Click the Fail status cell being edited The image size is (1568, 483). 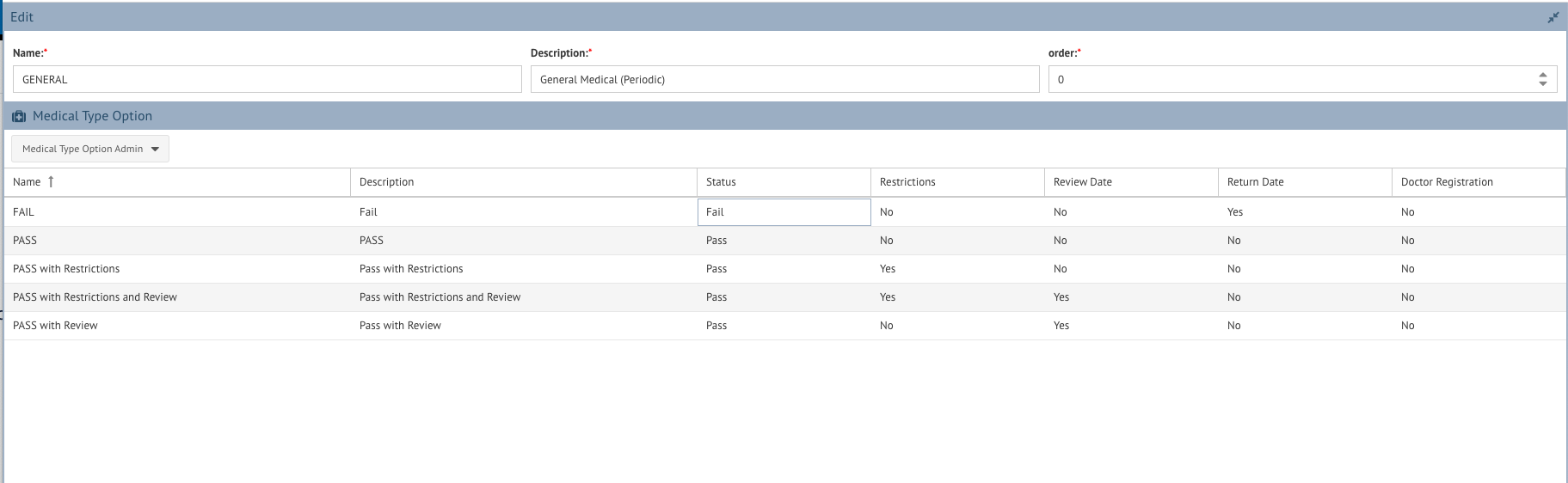[784, 212]
